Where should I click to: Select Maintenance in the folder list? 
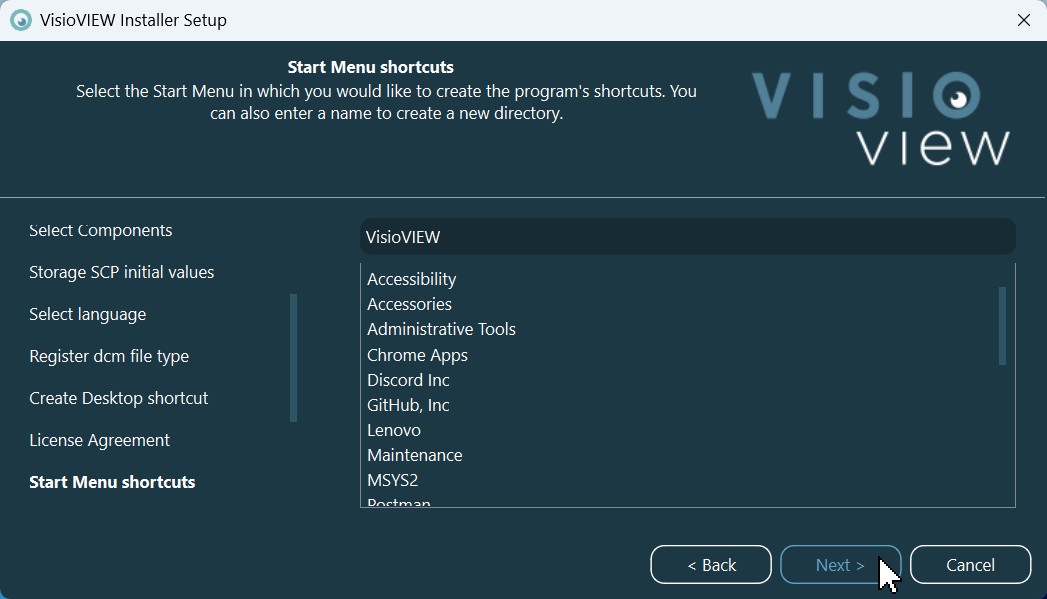[x=414, y=455]
